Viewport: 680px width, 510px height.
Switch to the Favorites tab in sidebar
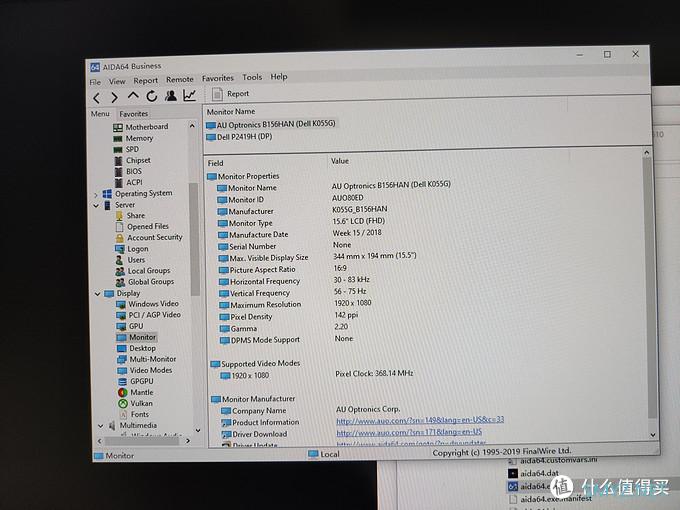click(134, 114)
